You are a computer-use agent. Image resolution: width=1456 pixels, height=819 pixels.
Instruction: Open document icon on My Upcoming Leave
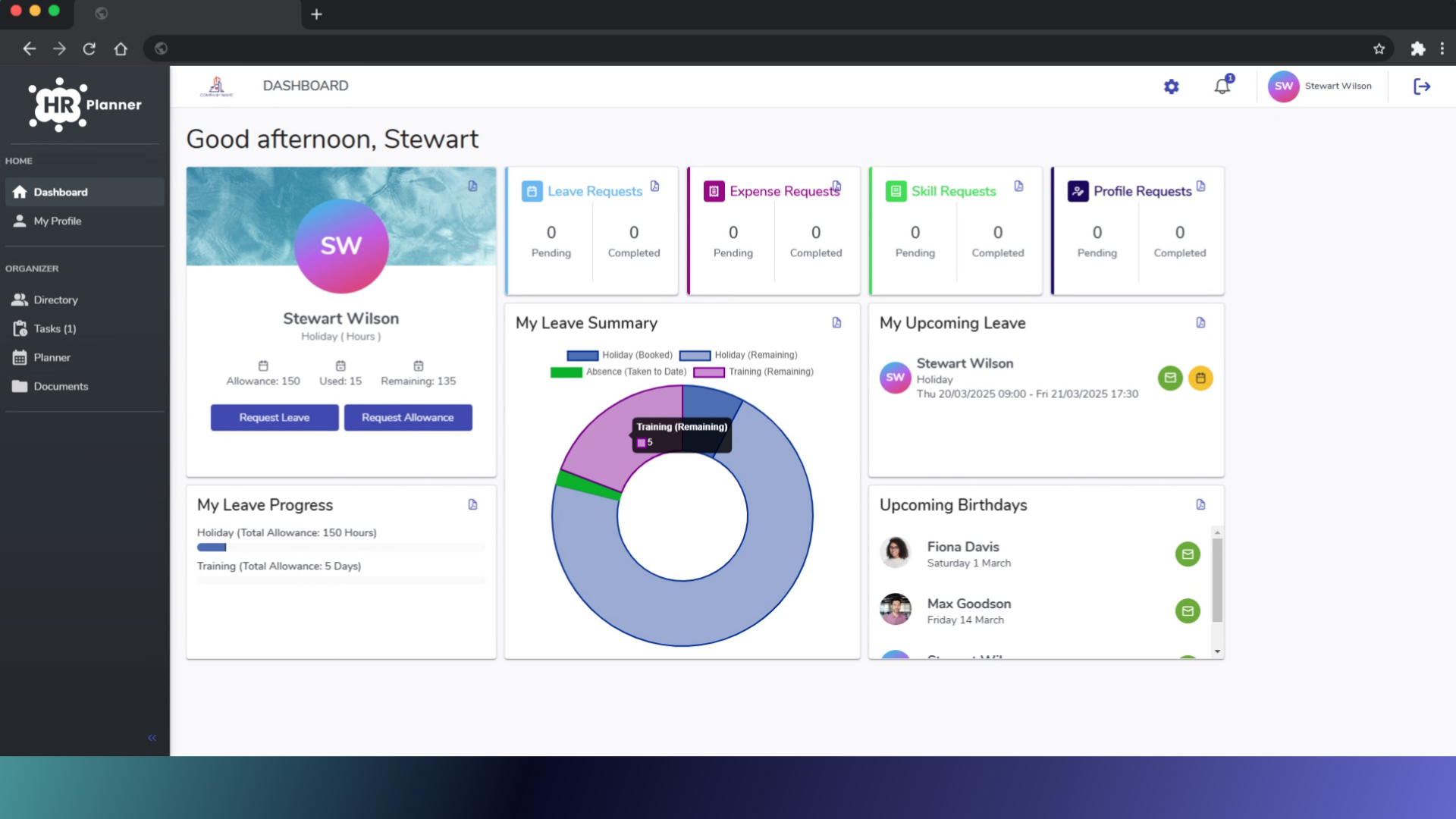point(1200,323)
